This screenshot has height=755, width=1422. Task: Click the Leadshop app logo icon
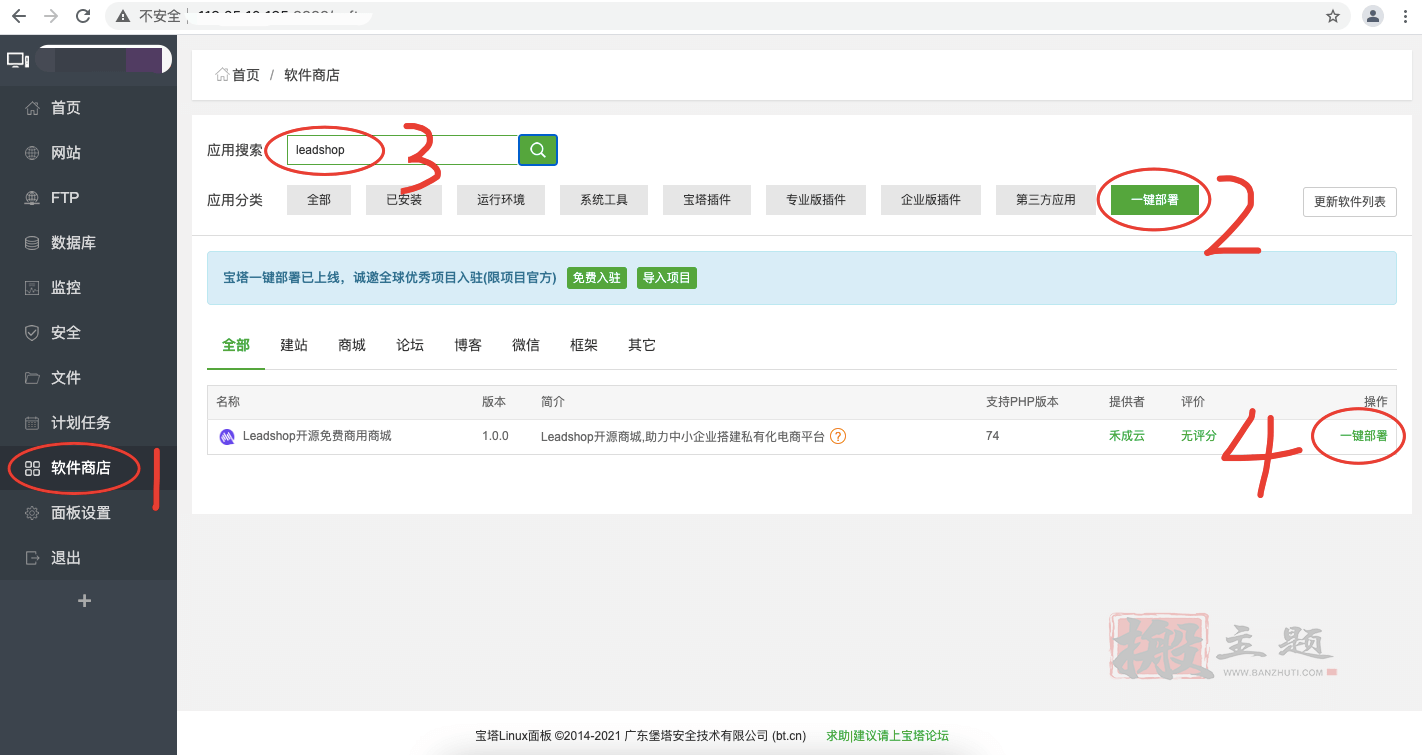(227, 436)
